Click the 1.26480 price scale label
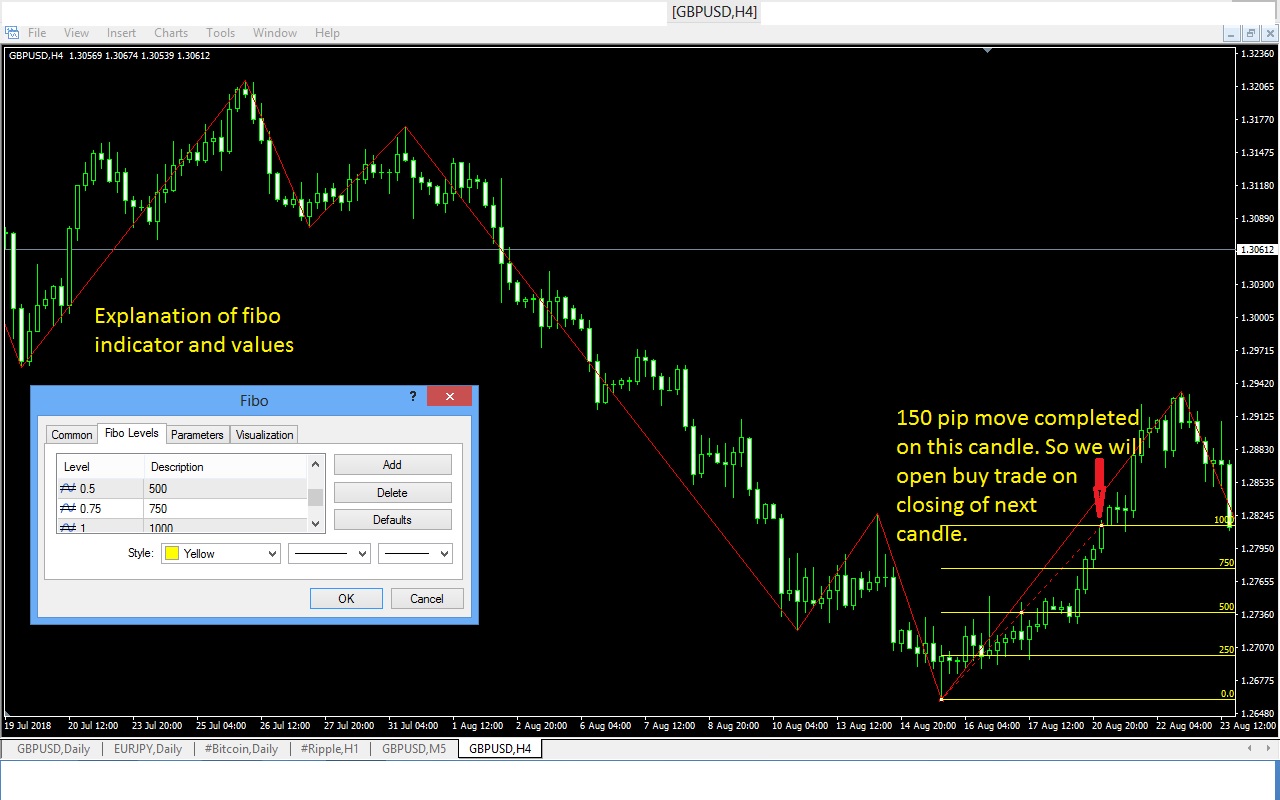Image resolution: width=1280 pixels, height=800 pixels. 1257,713
